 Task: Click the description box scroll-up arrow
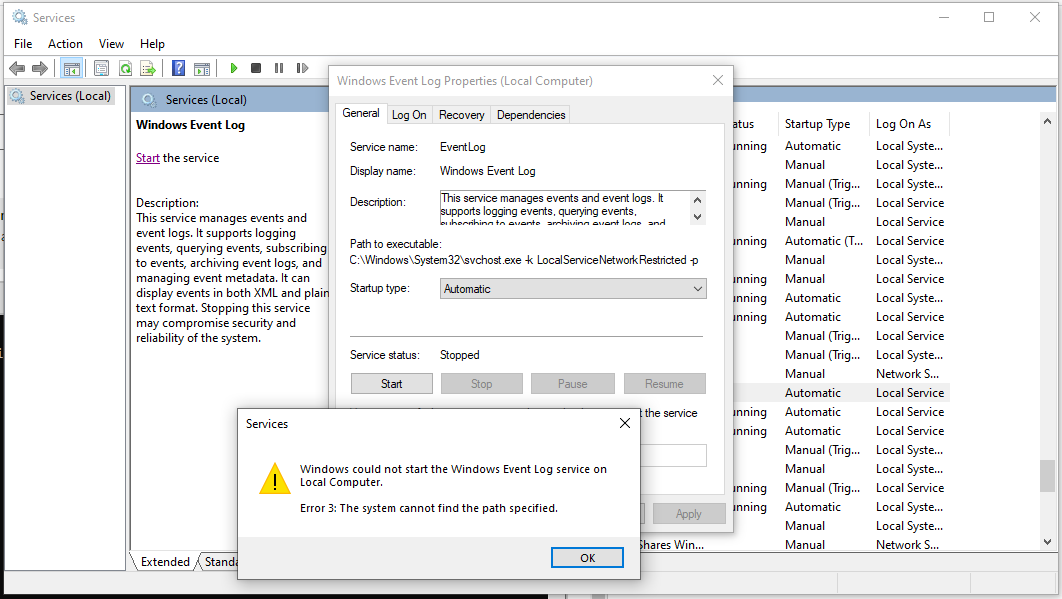(x=698, y=200)
